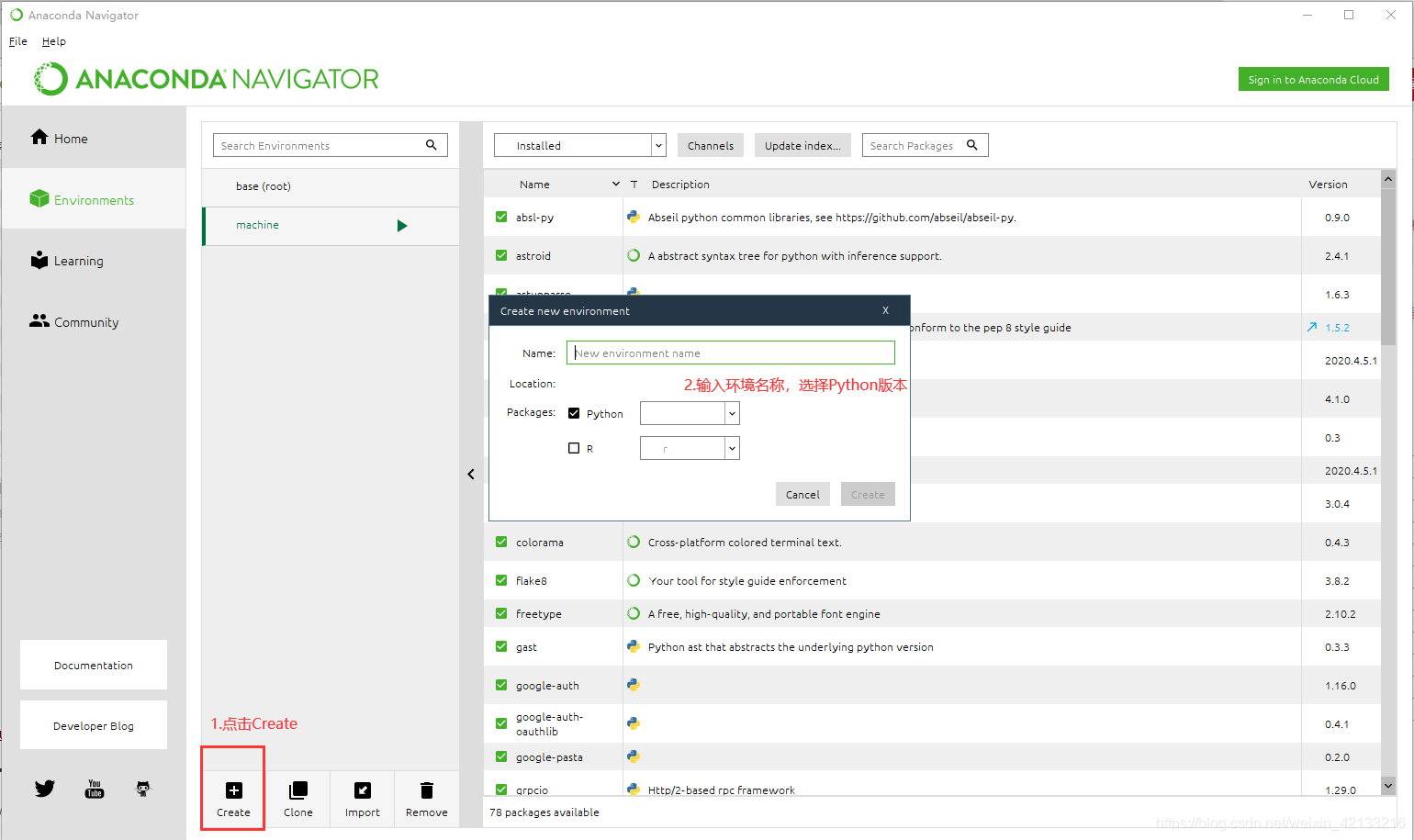This screenshot has height=840, width=1414.
Task: Focus the new environment Name field
Action: click(x=731, y=353)
